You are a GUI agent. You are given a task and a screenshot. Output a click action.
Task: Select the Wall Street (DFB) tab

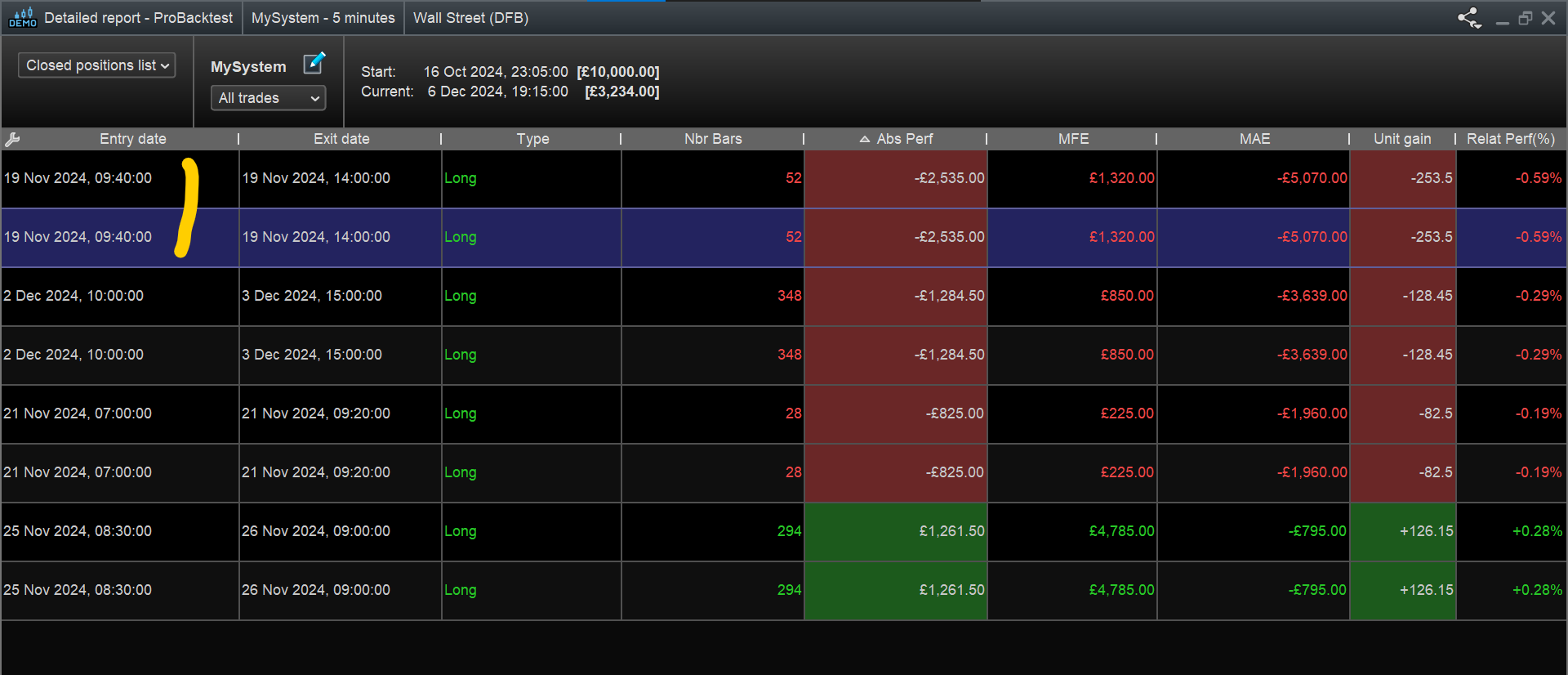[470, 18]
